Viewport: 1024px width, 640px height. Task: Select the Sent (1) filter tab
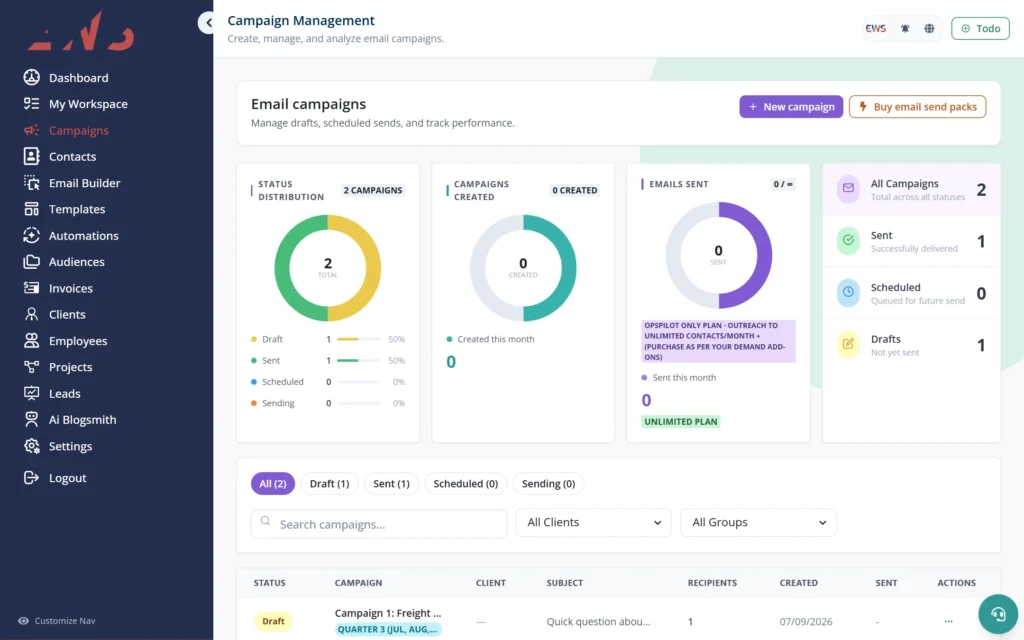click(x=391, y=483)
